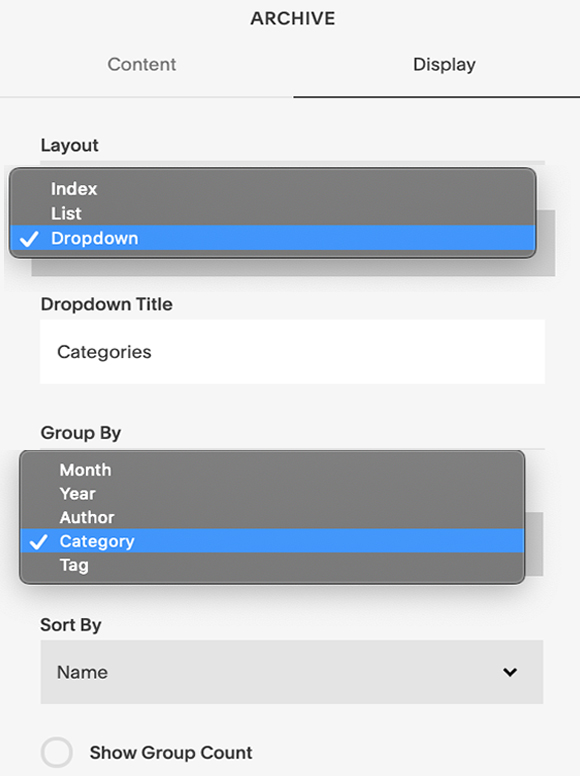This screenshot has width=580, height=776.
Task: Open the Display tab
Action: tap(444, 64)
